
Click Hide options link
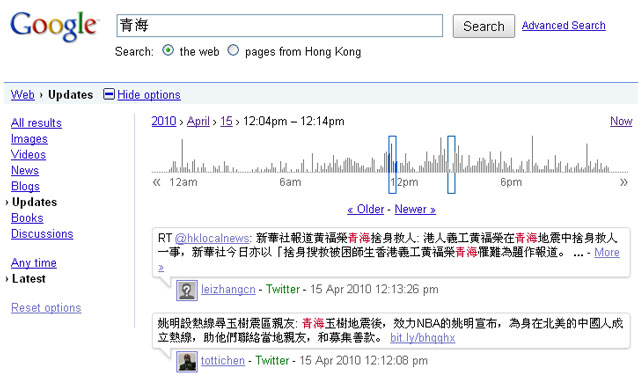[x=149, y=95]
